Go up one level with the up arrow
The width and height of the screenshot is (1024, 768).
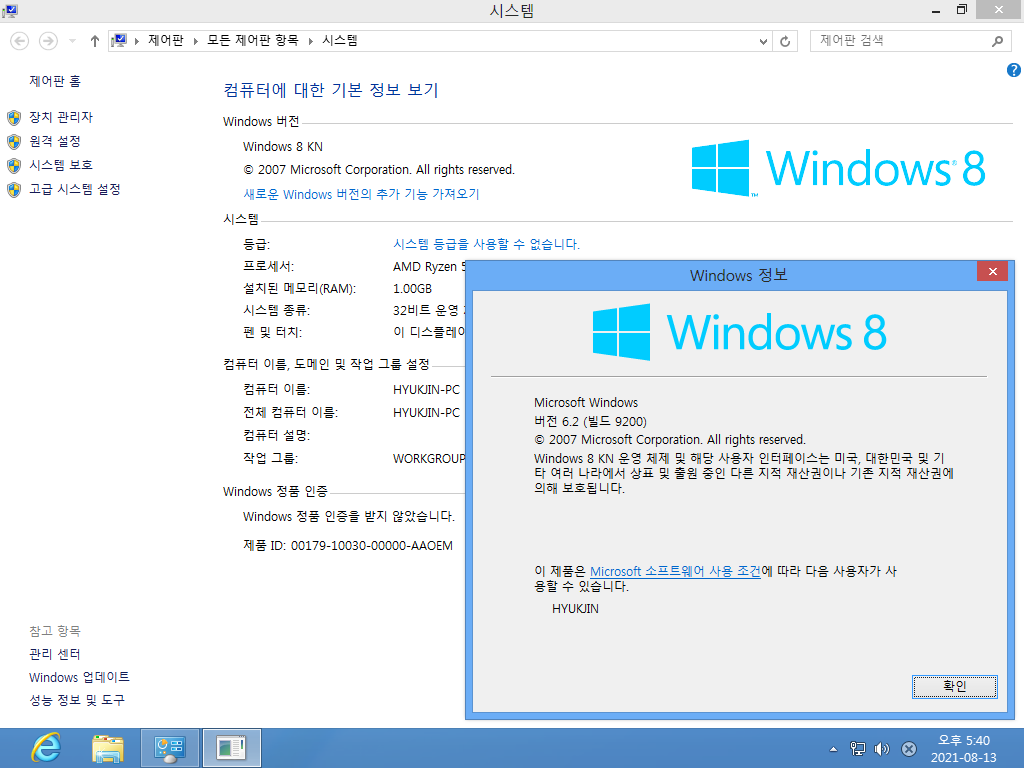[x=95, y=41]
